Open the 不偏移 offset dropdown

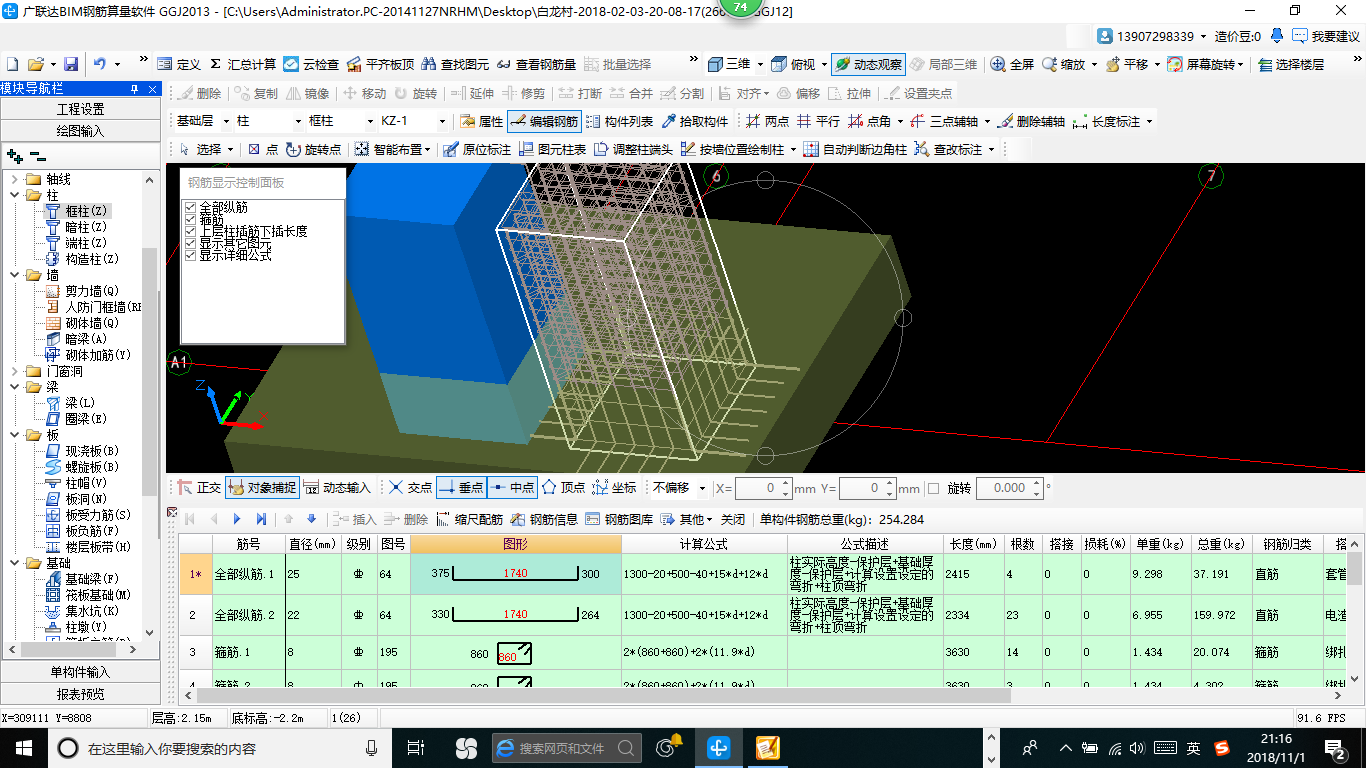tap(702, 488)
